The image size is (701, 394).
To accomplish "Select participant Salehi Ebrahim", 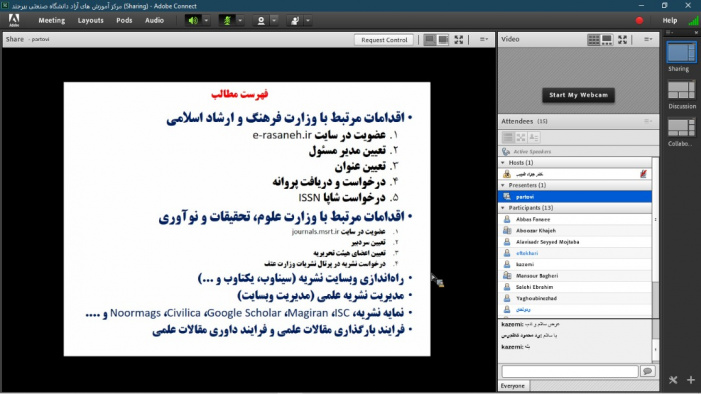I will tap(575, 287).
